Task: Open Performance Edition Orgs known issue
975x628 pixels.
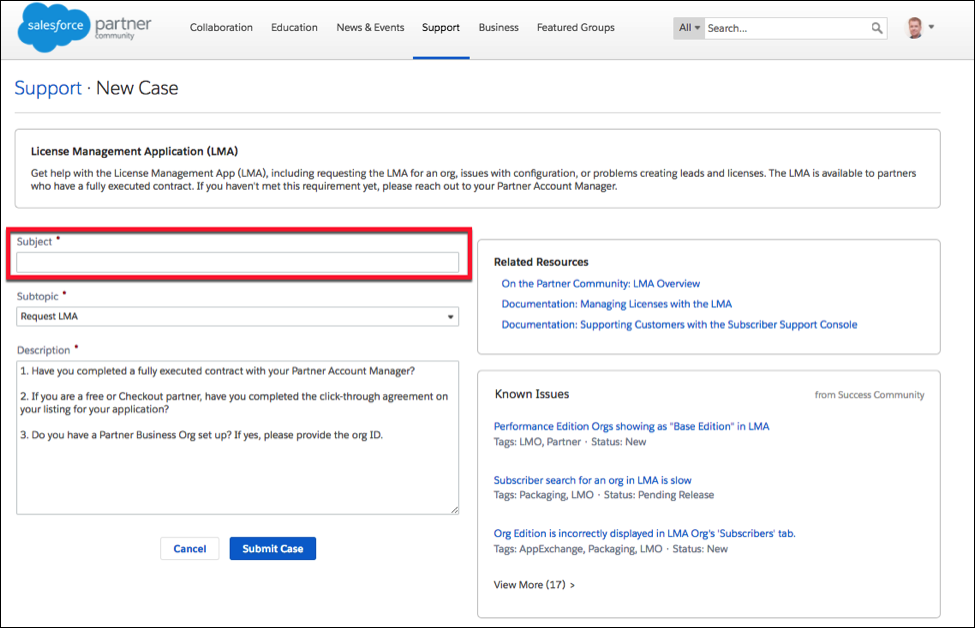Action: click(x=631, y=427)
